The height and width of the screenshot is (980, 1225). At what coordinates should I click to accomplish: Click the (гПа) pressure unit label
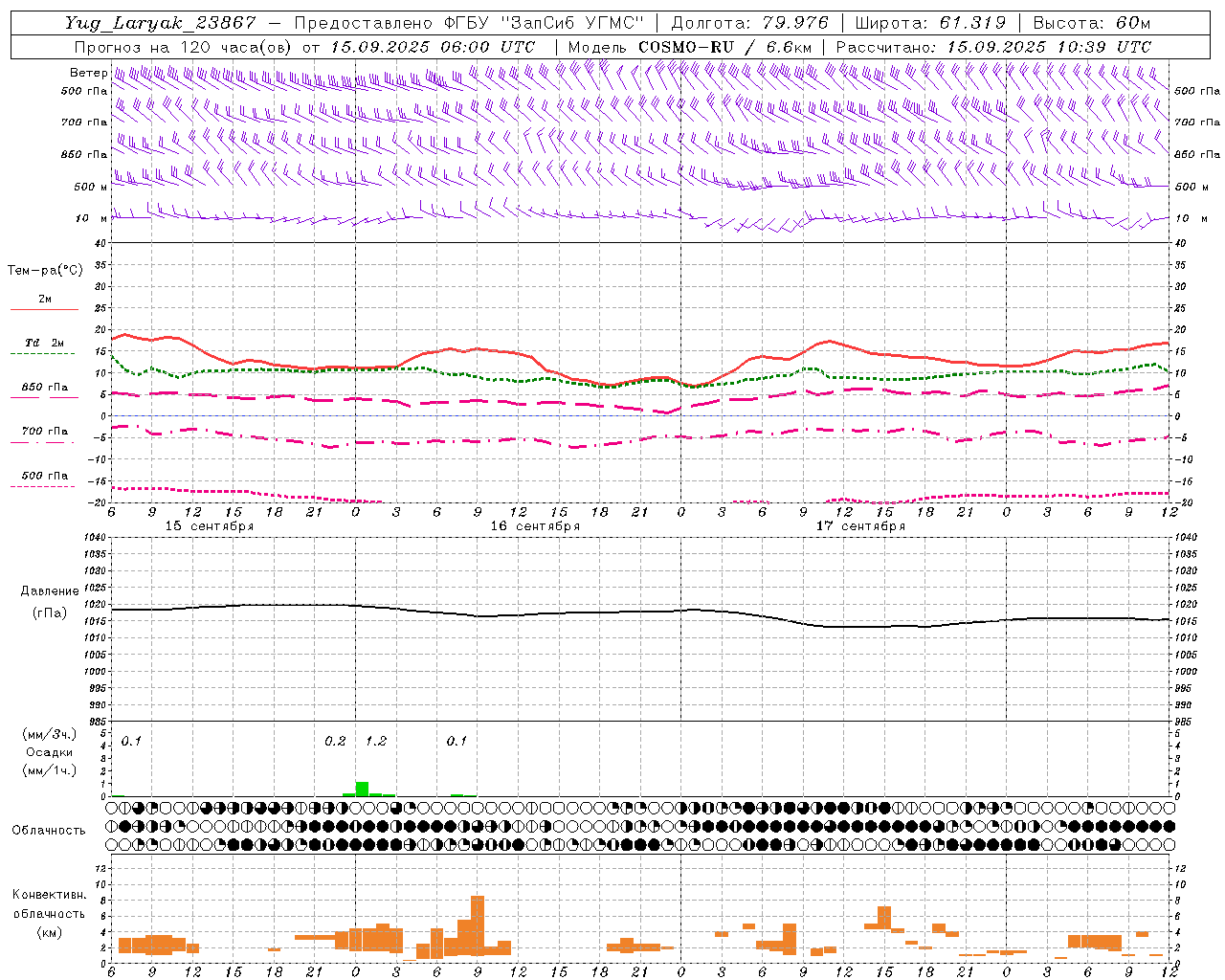pos(50,613)
